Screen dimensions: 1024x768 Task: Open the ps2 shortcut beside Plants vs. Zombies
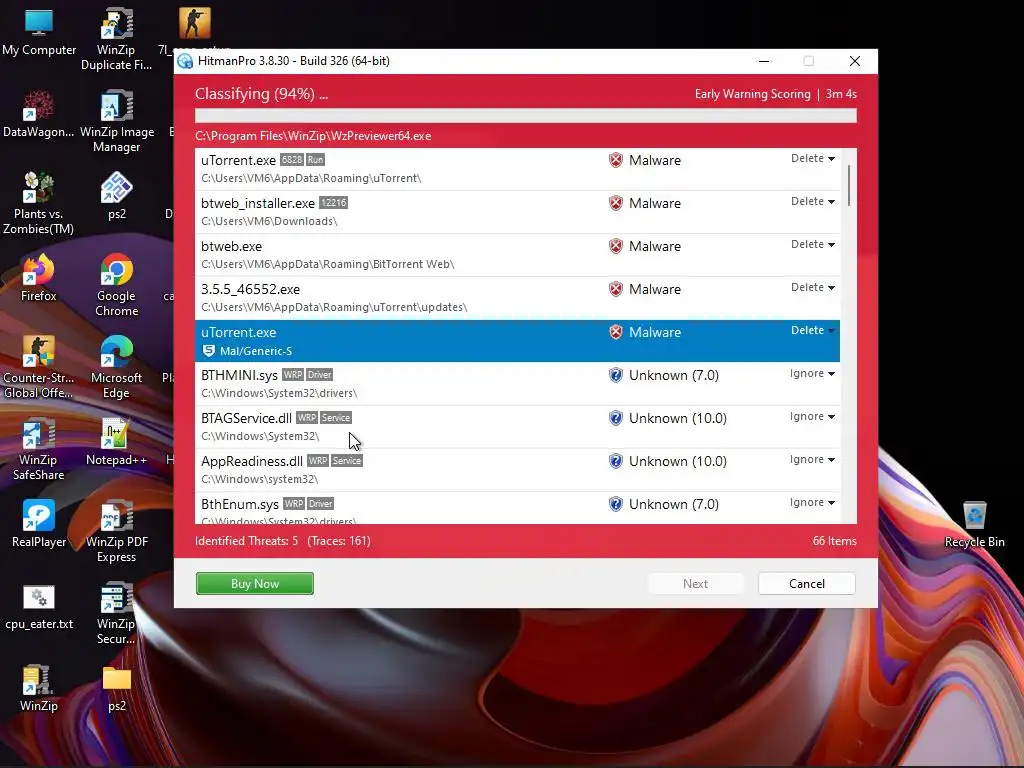click(x=116, y=195)
